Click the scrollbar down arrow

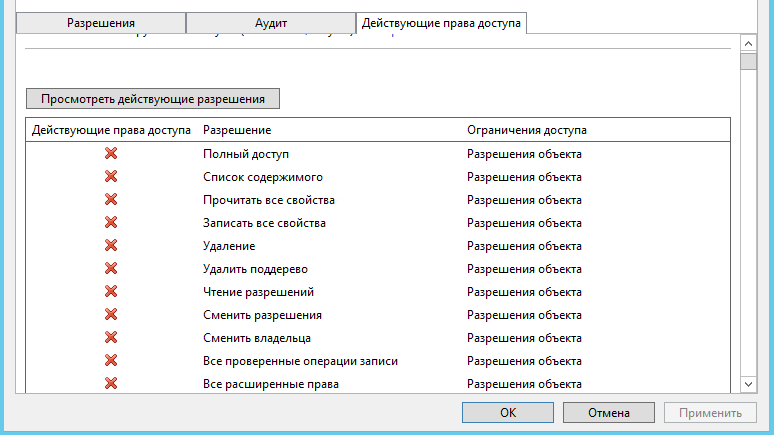[x=748, y=384]
